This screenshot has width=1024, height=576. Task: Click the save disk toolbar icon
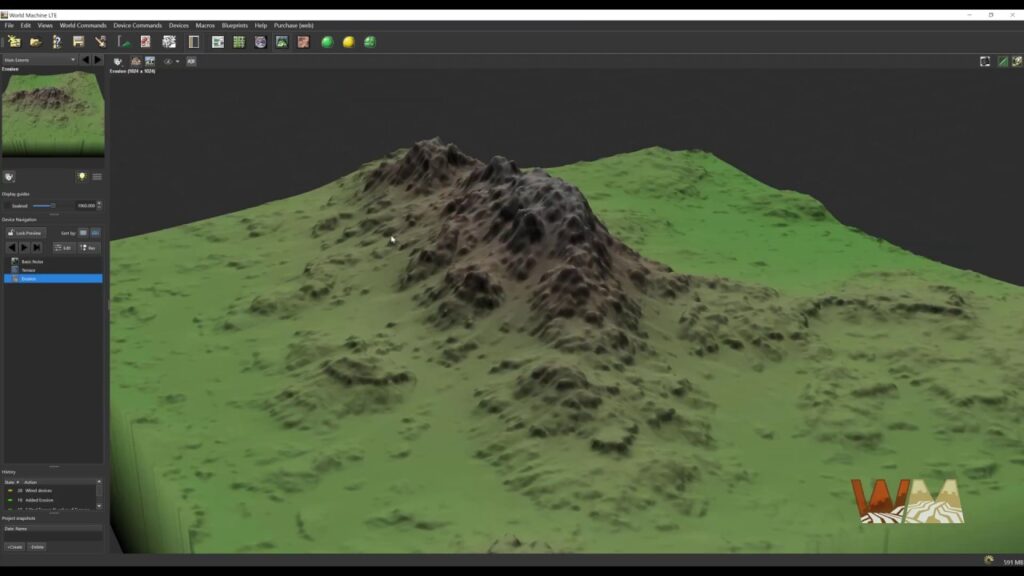click(78, 42)
